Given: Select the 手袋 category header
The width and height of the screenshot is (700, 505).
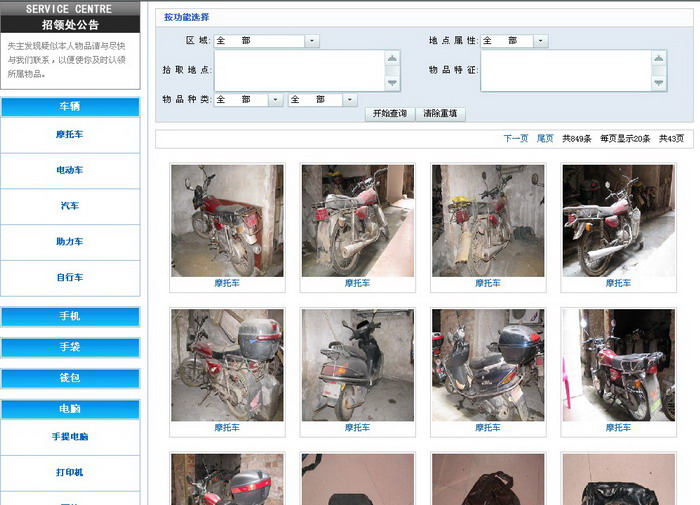Looking at the screenshot, I should [x=70, y=347].
